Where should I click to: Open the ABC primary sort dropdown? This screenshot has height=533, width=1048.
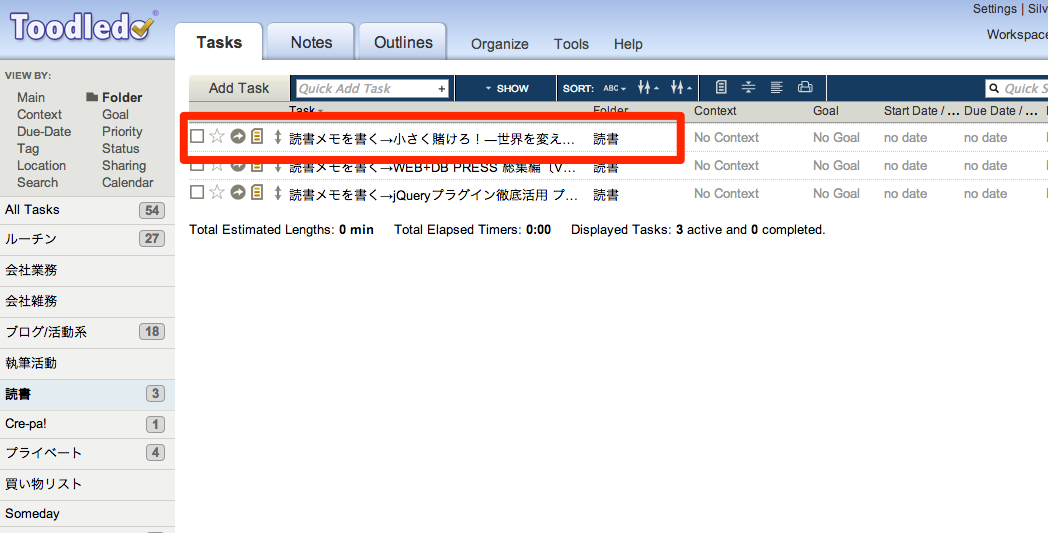614,88
